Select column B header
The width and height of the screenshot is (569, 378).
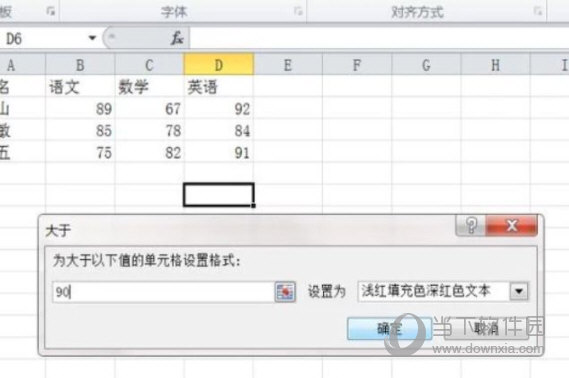[80, 65]
